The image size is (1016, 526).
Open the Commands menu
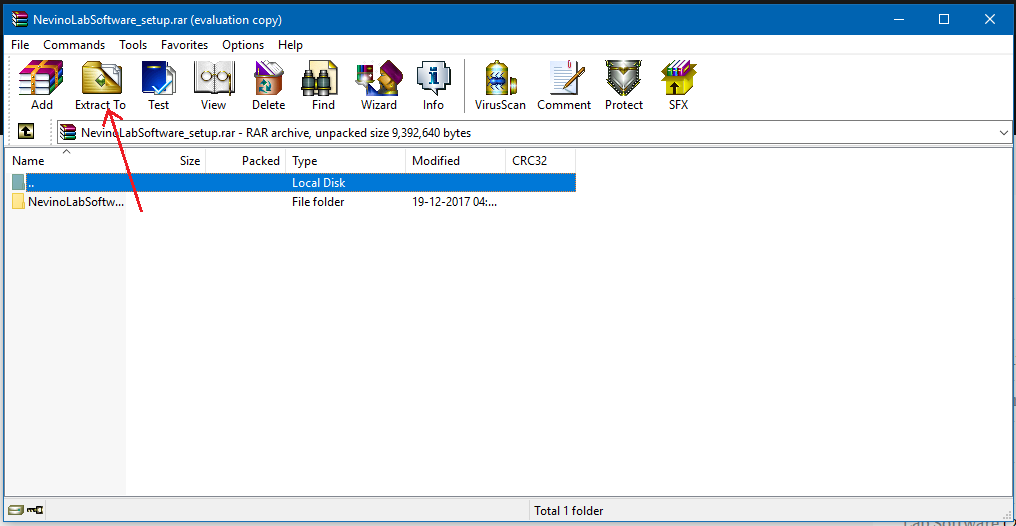pyautogui.click(x=74, y=45)
